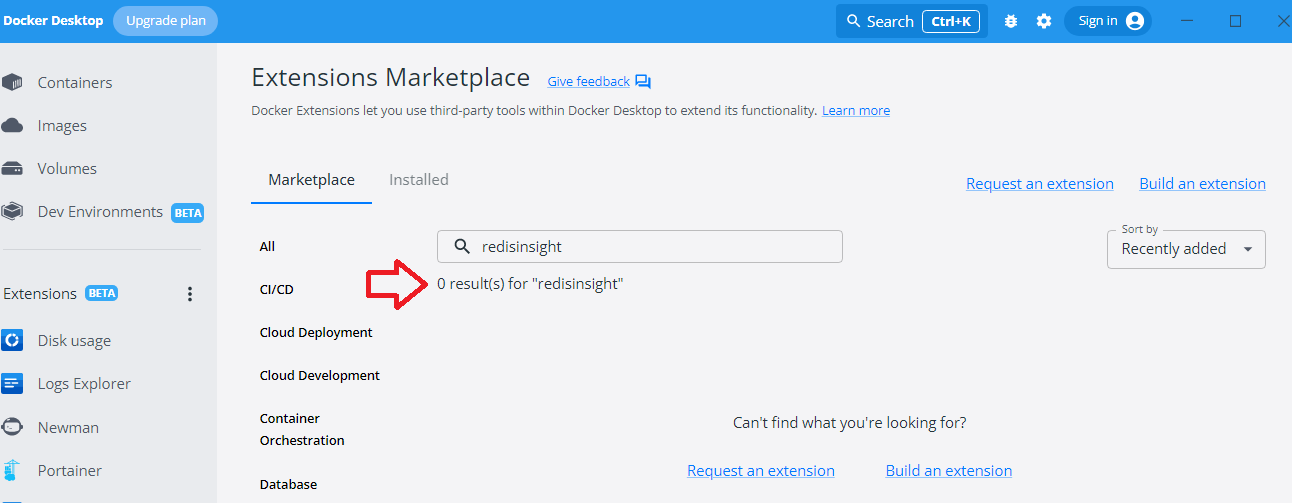
Task: Click the redisinsight search field
Action: pyautogui.click(x=640, y=246)
